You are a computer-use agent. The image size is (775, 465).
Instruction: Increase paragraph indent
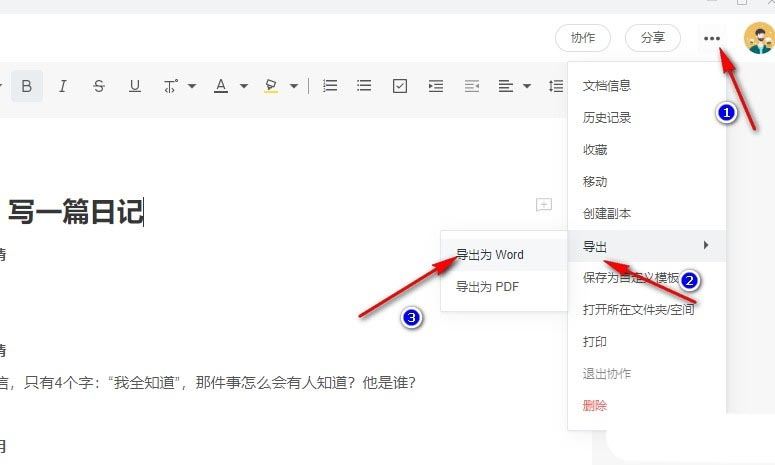pos(435,86)
